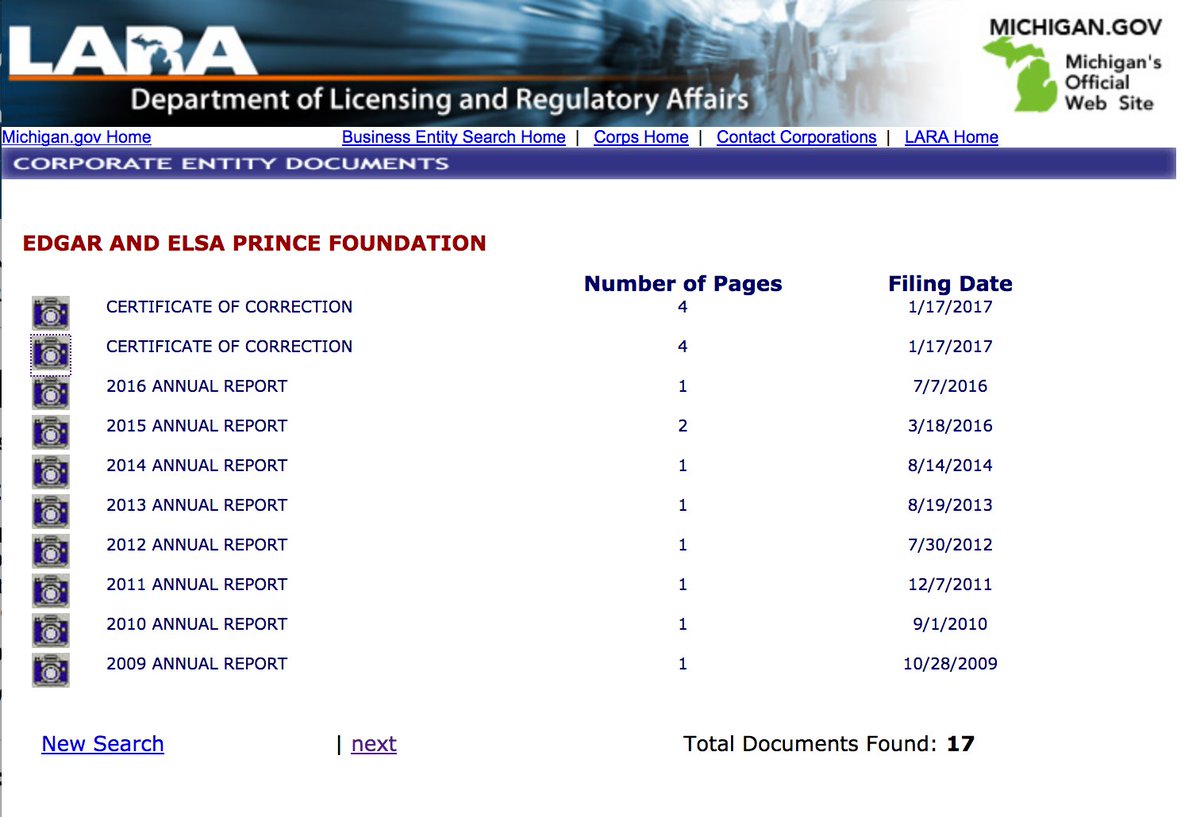This screenshot has width=1200, height=817.
Task: Click filing date 12/7/2011
Action: [x=950, y=584]
